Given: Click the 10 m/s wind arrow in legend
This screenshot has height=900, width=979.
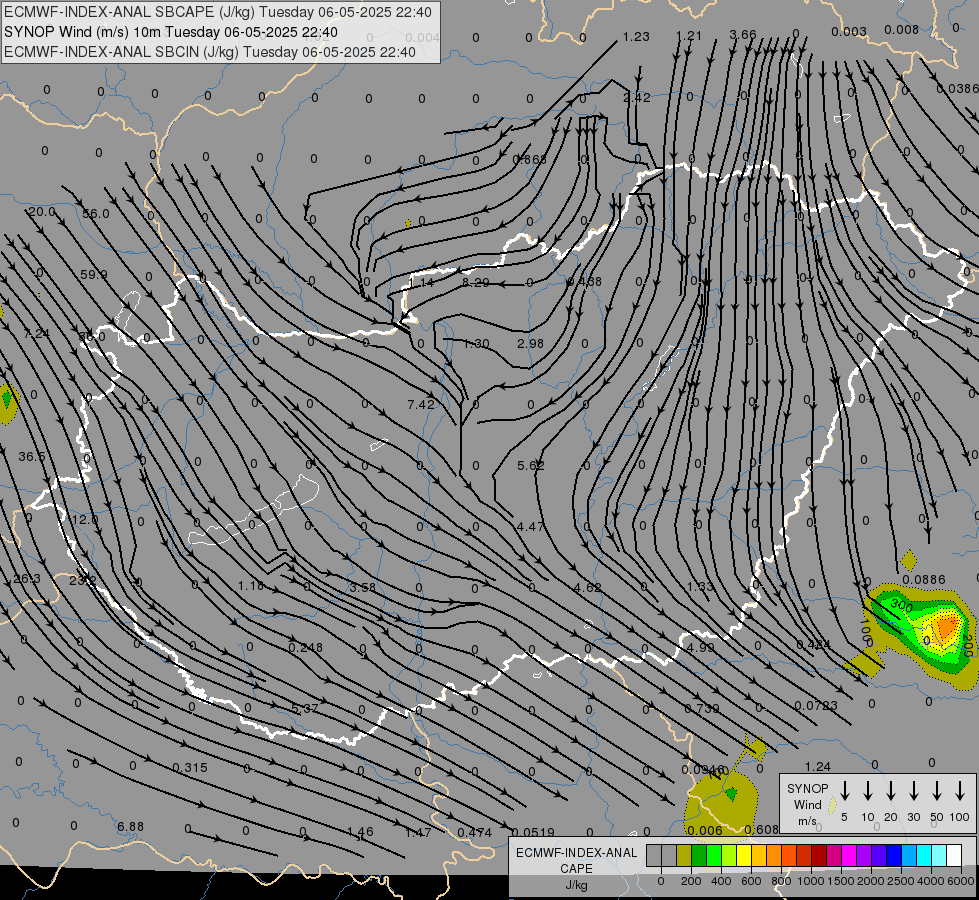Looking at the screenshot, I should [868, 791].
